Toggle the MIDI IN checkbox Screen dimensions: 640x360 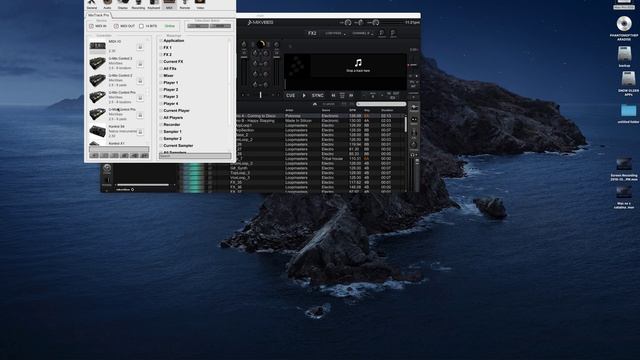click(x=91, y=26)
